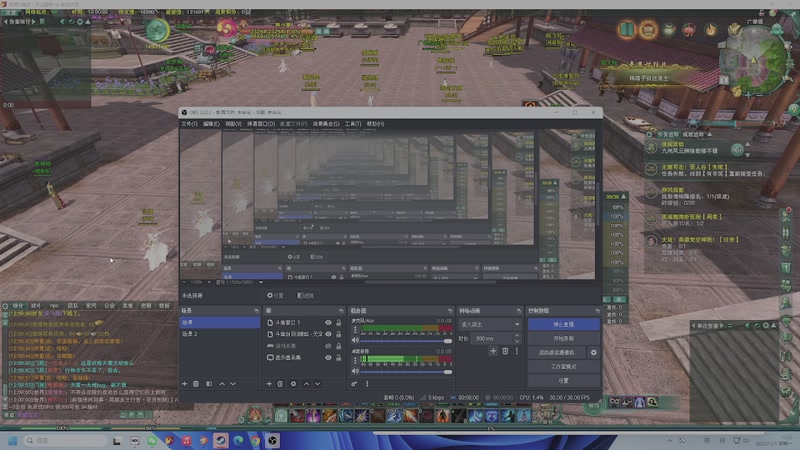Open advanced audio properties link icon
Viewport: 800px width, 450px height.
[x=354, y=384]
